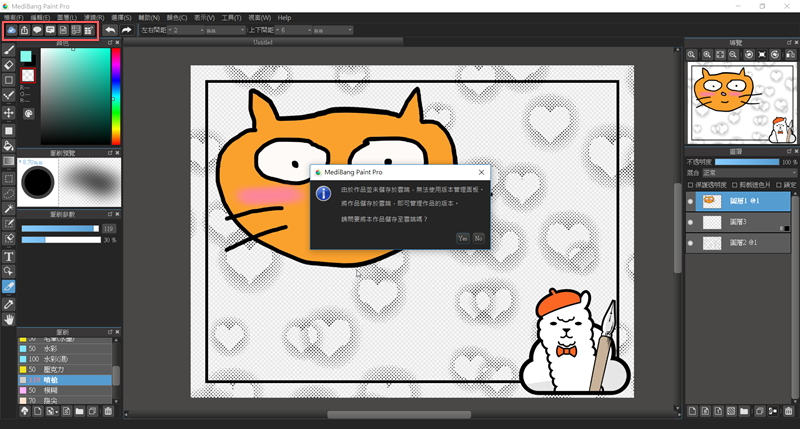Select the Eraser tool in left toolbar
This screenshot has height=429, width=800.
pos(9,65)
